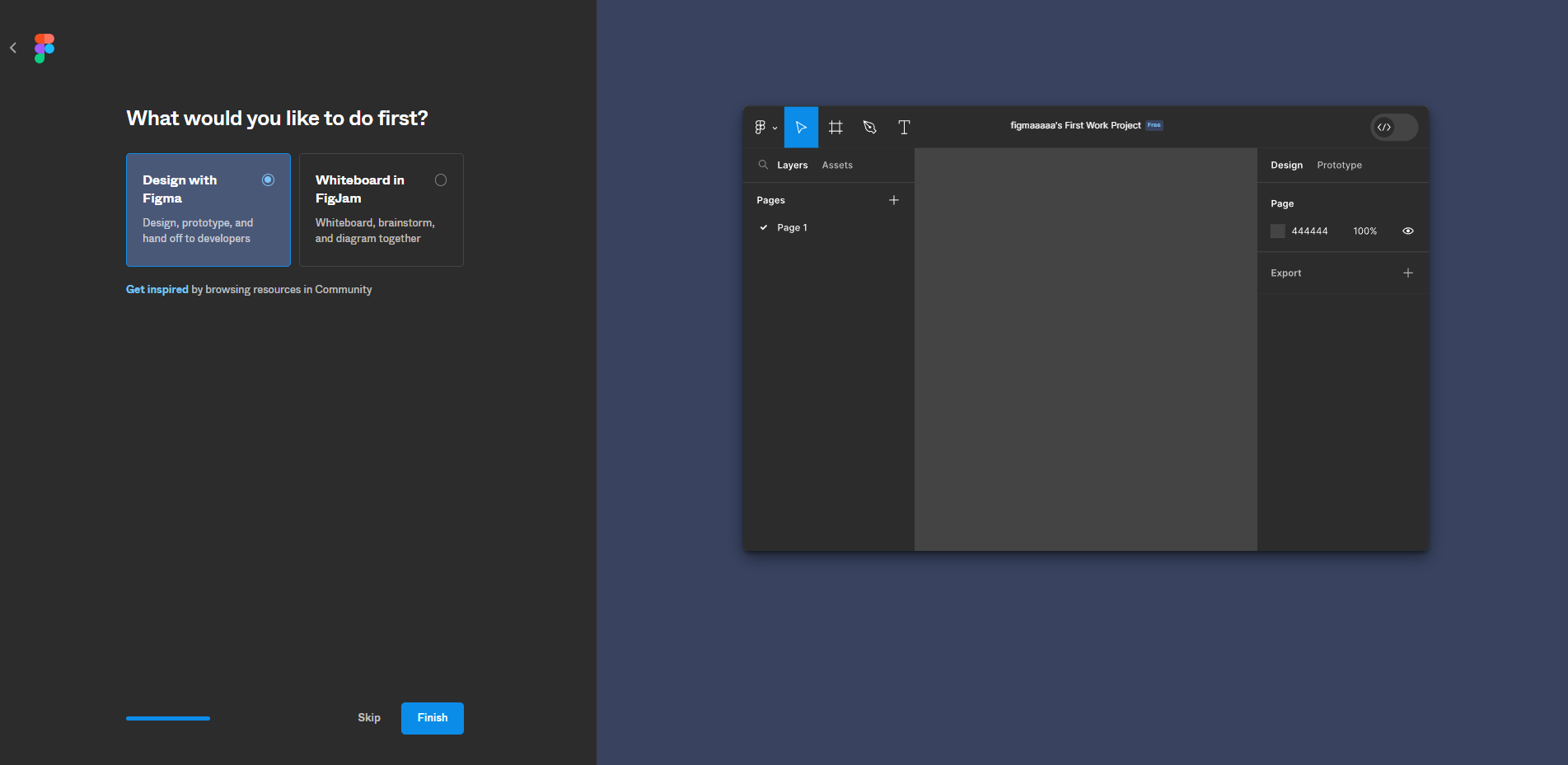Image resolution: width=1568 pixels, height=765 pixels.
Task: Toggle Dev Mode code switch
Action: tap(1393, 127)
